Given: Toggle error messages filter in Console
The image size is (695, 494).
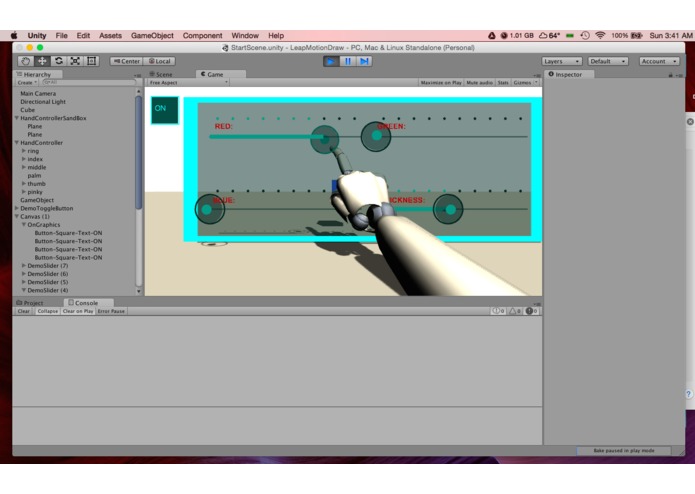Looking at the screenshot, I should [531, 311].
